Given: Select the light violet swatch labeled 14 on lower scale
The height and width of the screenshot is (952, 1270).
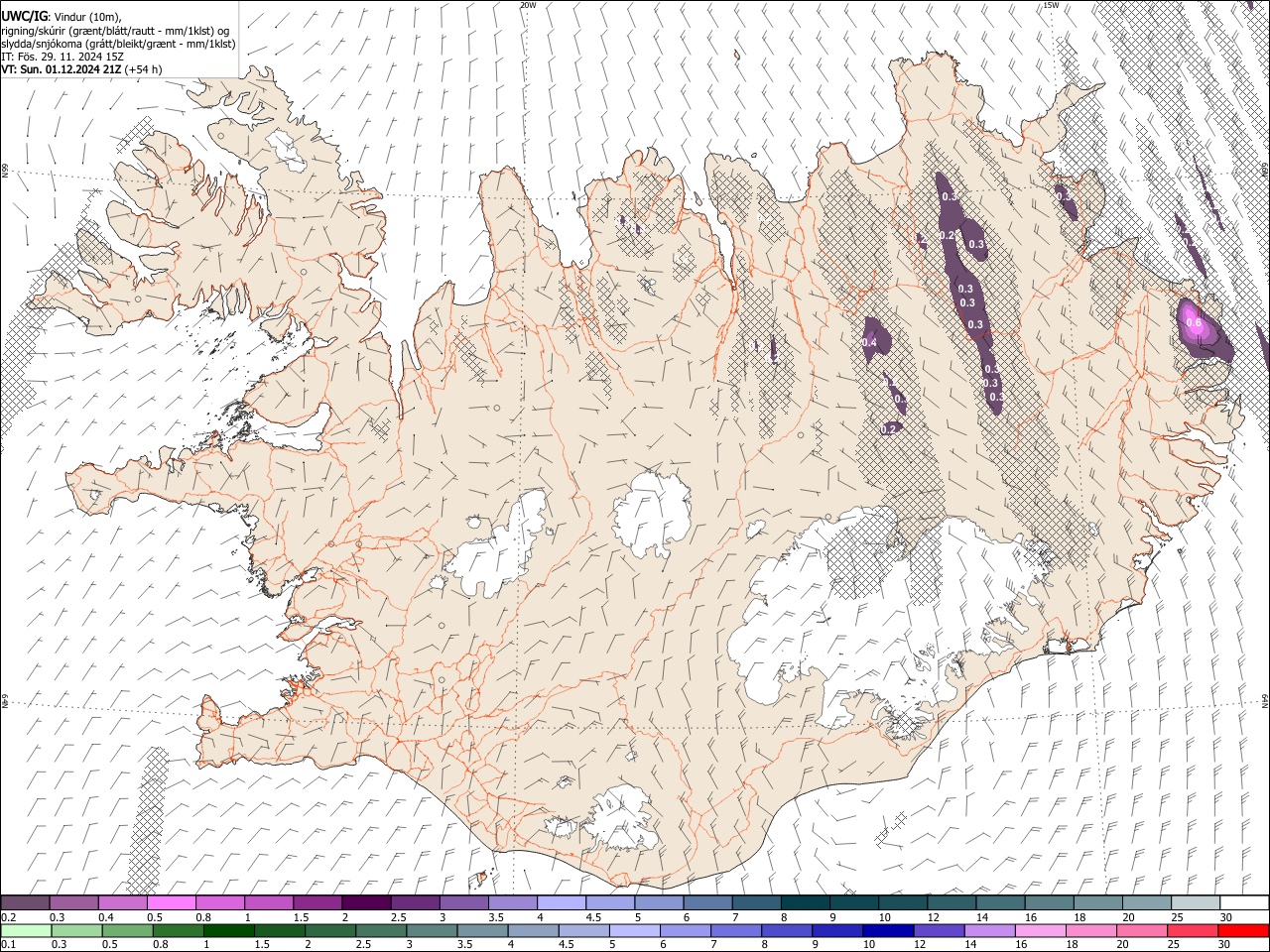Looking at the screenshot, I should (989, 930).
